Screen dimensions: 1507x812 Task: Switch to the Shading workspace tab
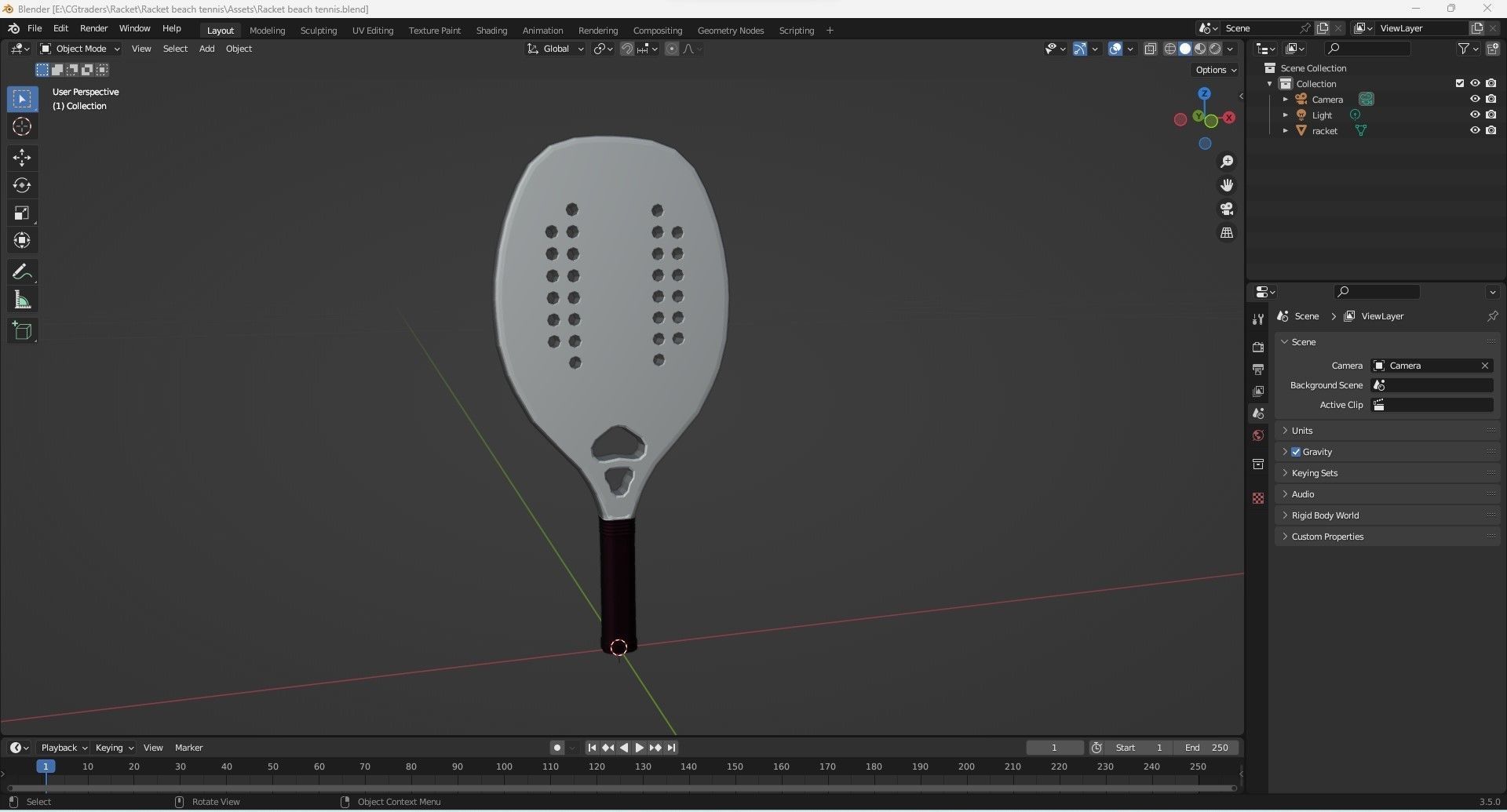coord(491,31)
